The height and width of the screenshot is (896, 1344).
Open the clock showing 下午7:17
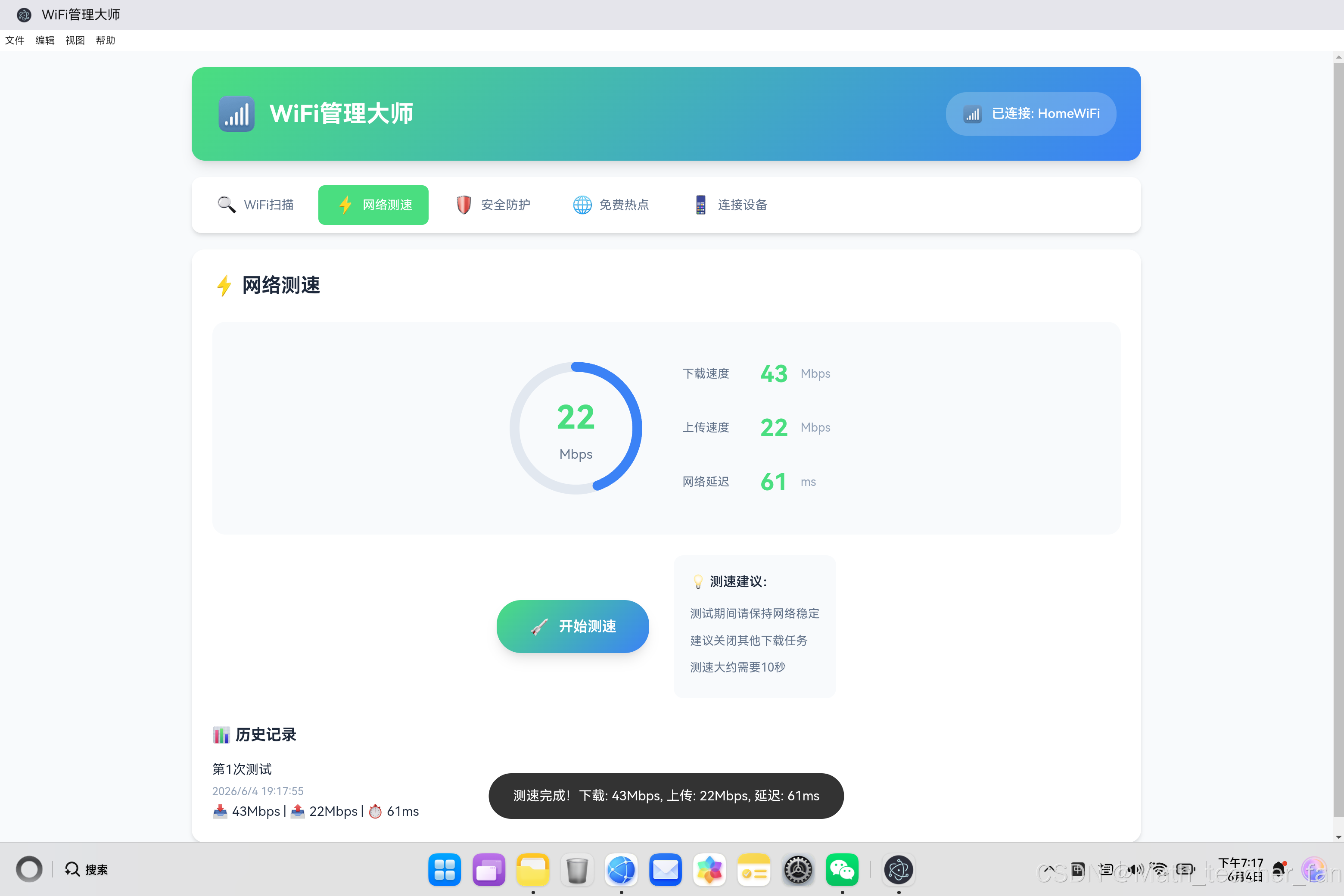[x=1241, y=869]
